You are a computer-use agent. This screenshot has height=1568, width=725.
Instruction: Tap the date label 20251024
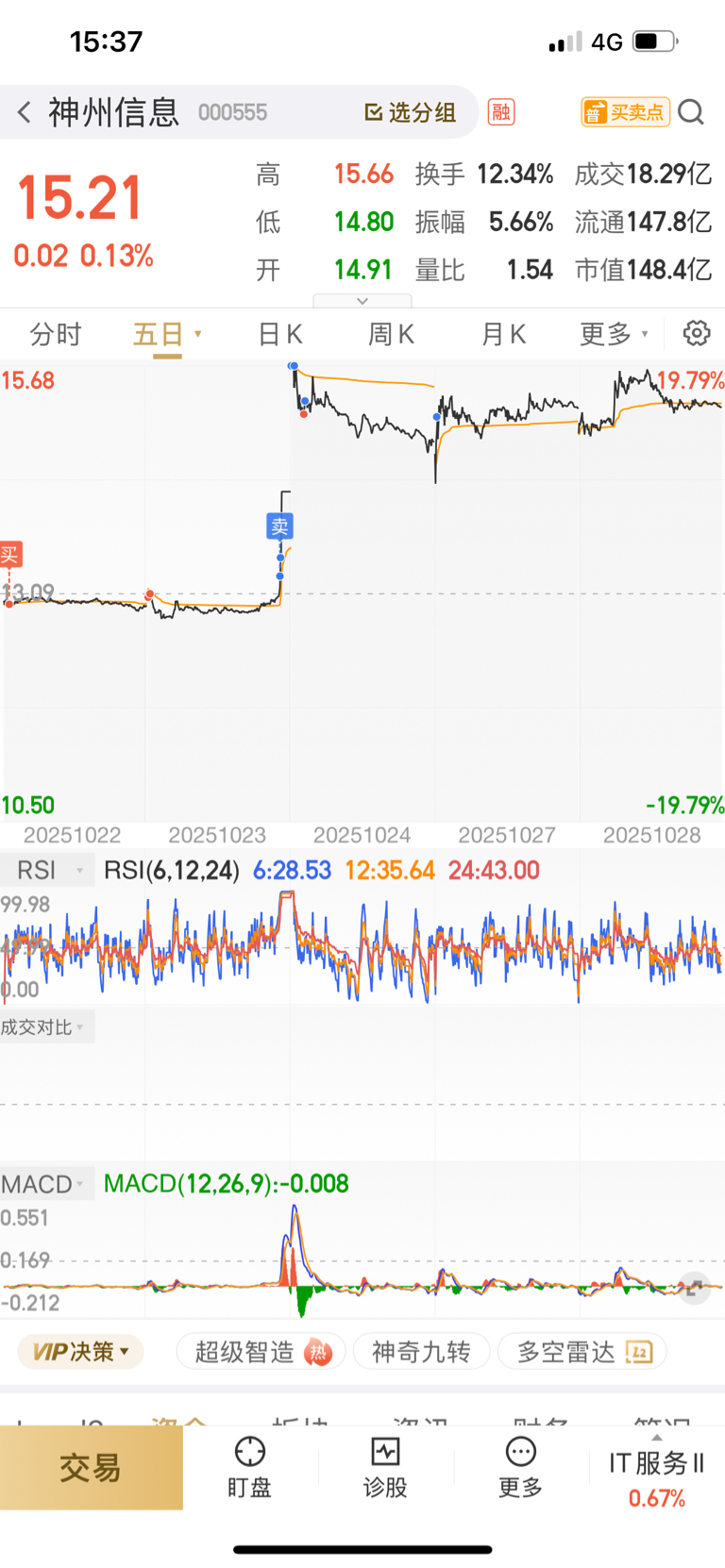tap(362, 835)
